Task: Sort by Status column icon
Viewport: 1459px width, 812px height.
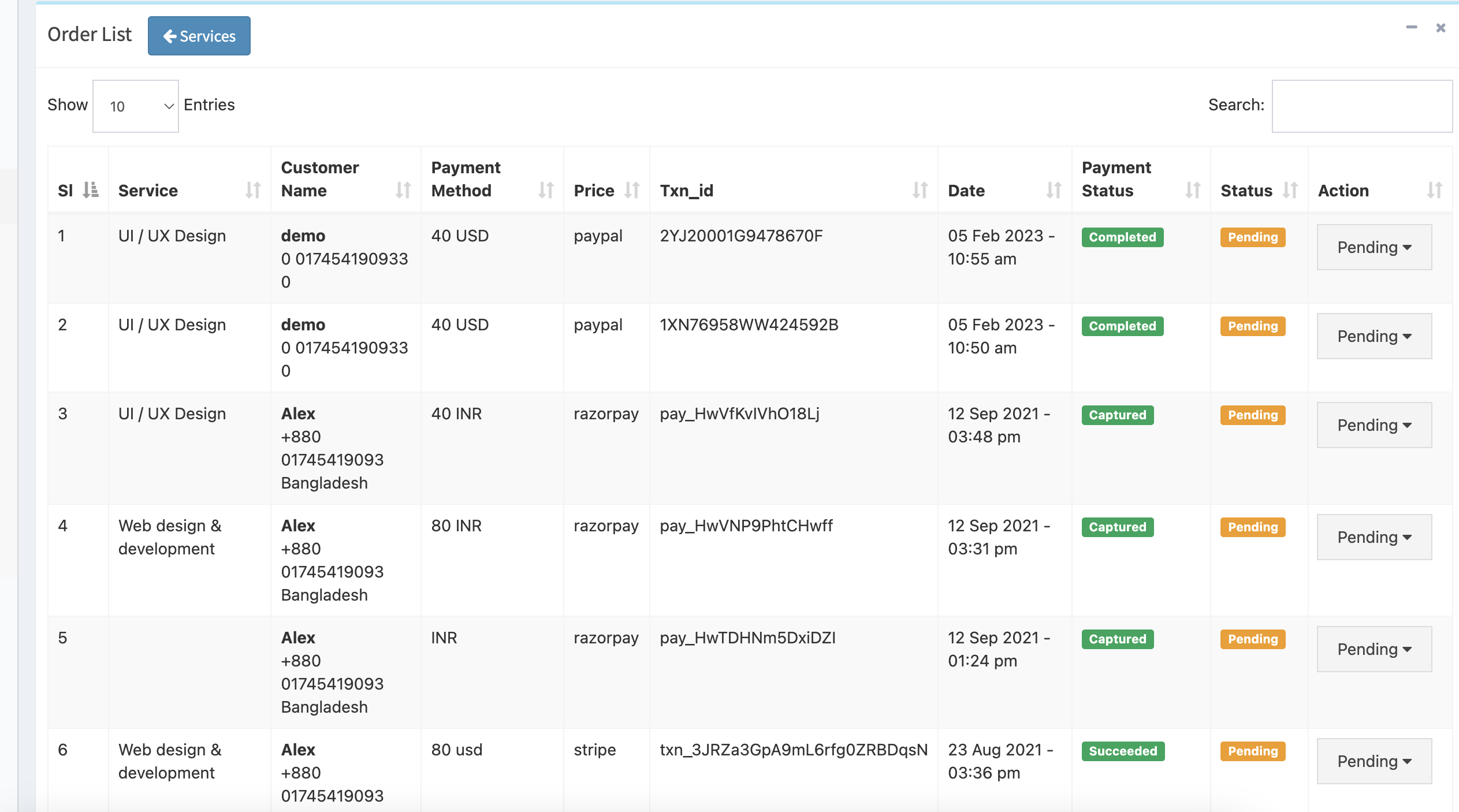Action: pos(1290,190)
